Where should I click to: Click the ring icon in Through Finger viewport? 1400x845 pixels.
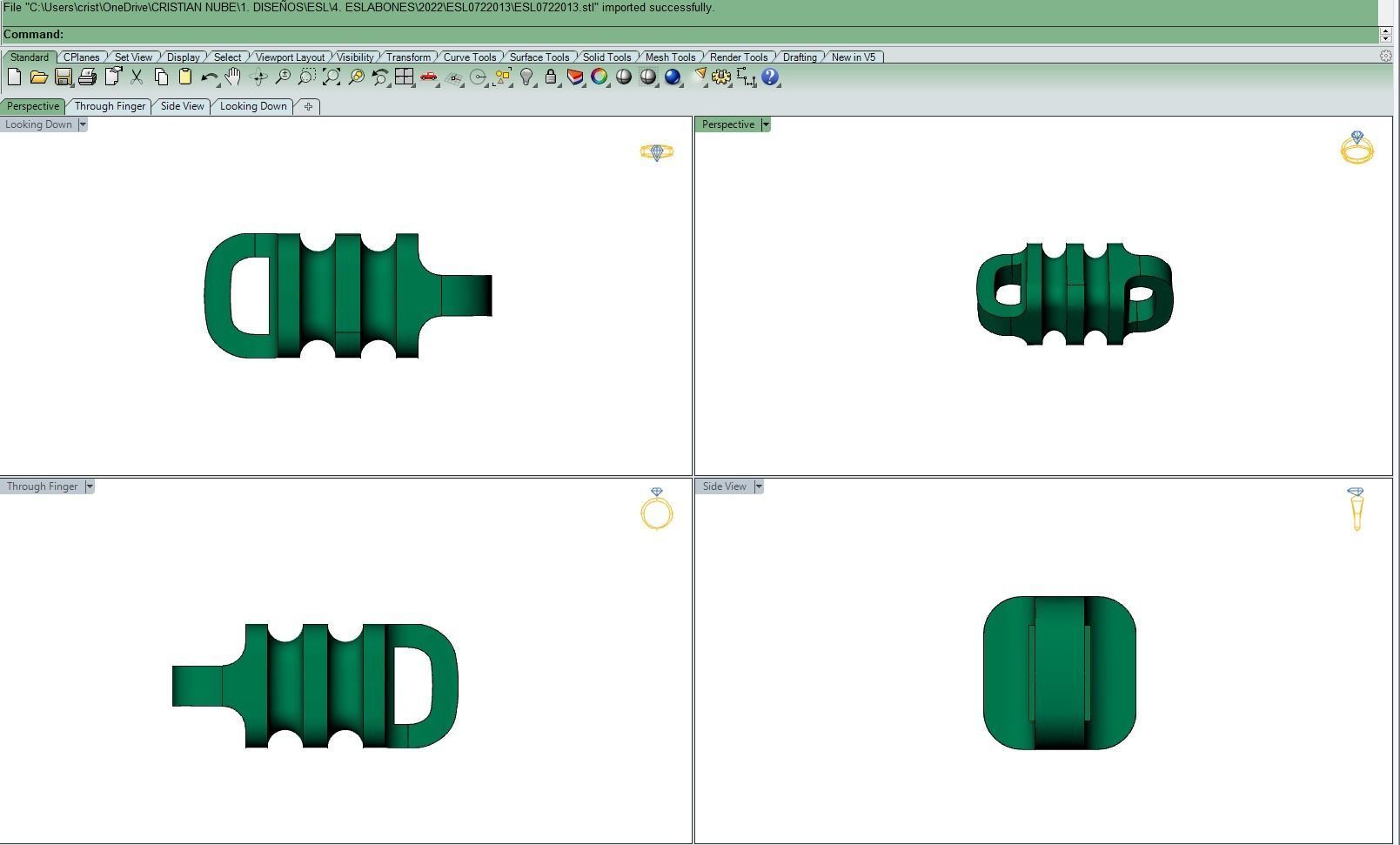coord(657,509)
